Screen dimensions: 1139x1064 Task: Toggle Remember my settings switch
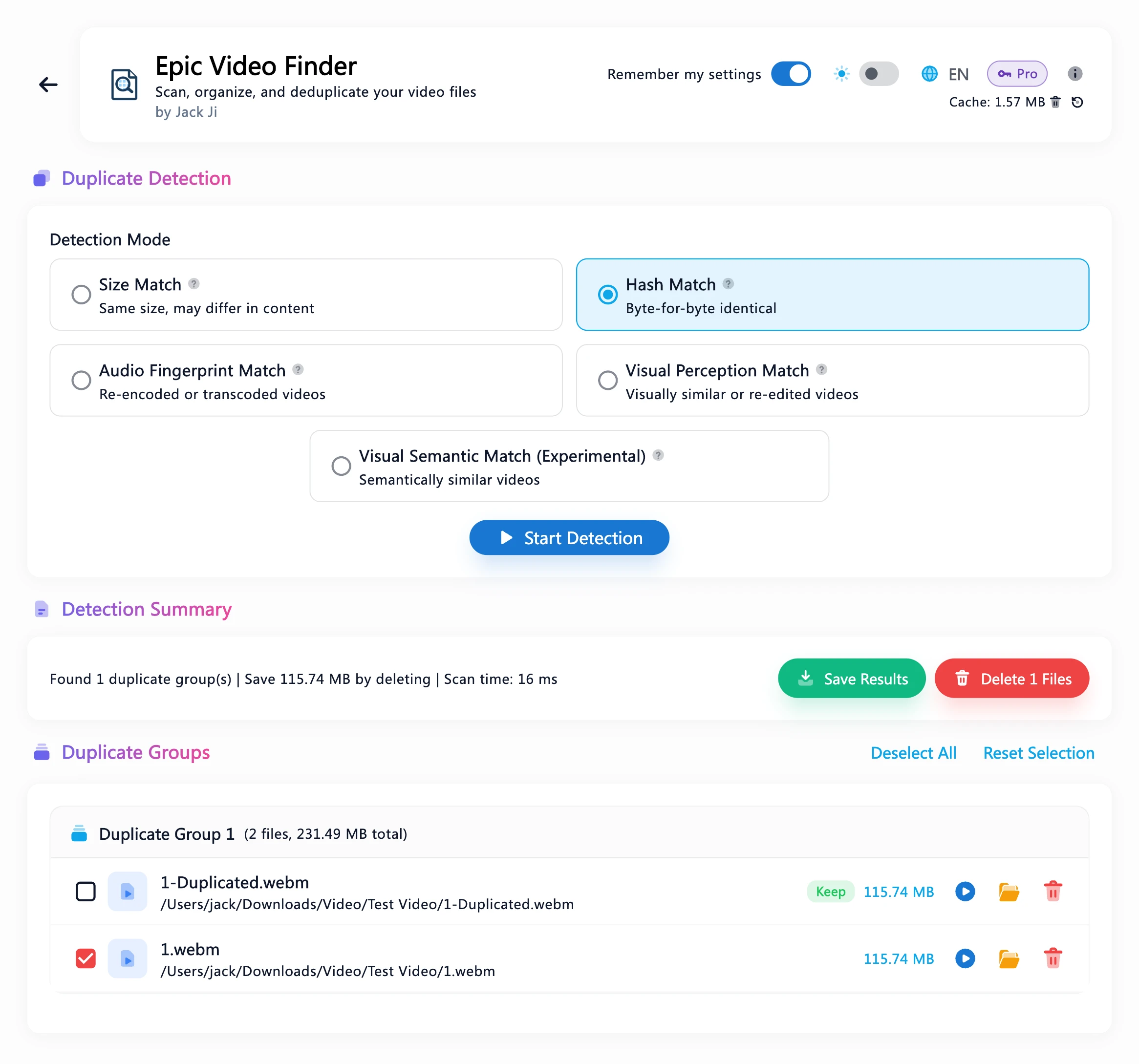pyautogui.click(x=791, y=74)
